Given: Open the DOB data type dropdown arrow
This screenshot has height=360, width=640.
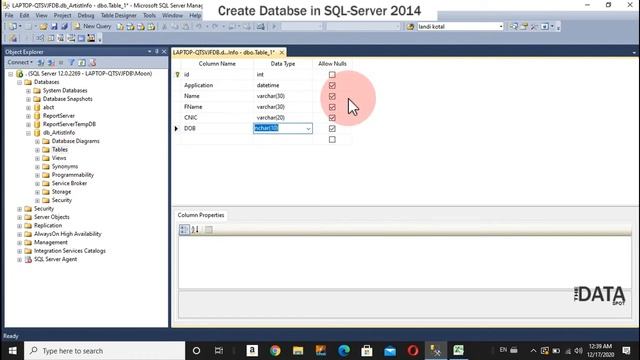Looking at the screenshot, I should pyautogui.click(x=308, y=129).
